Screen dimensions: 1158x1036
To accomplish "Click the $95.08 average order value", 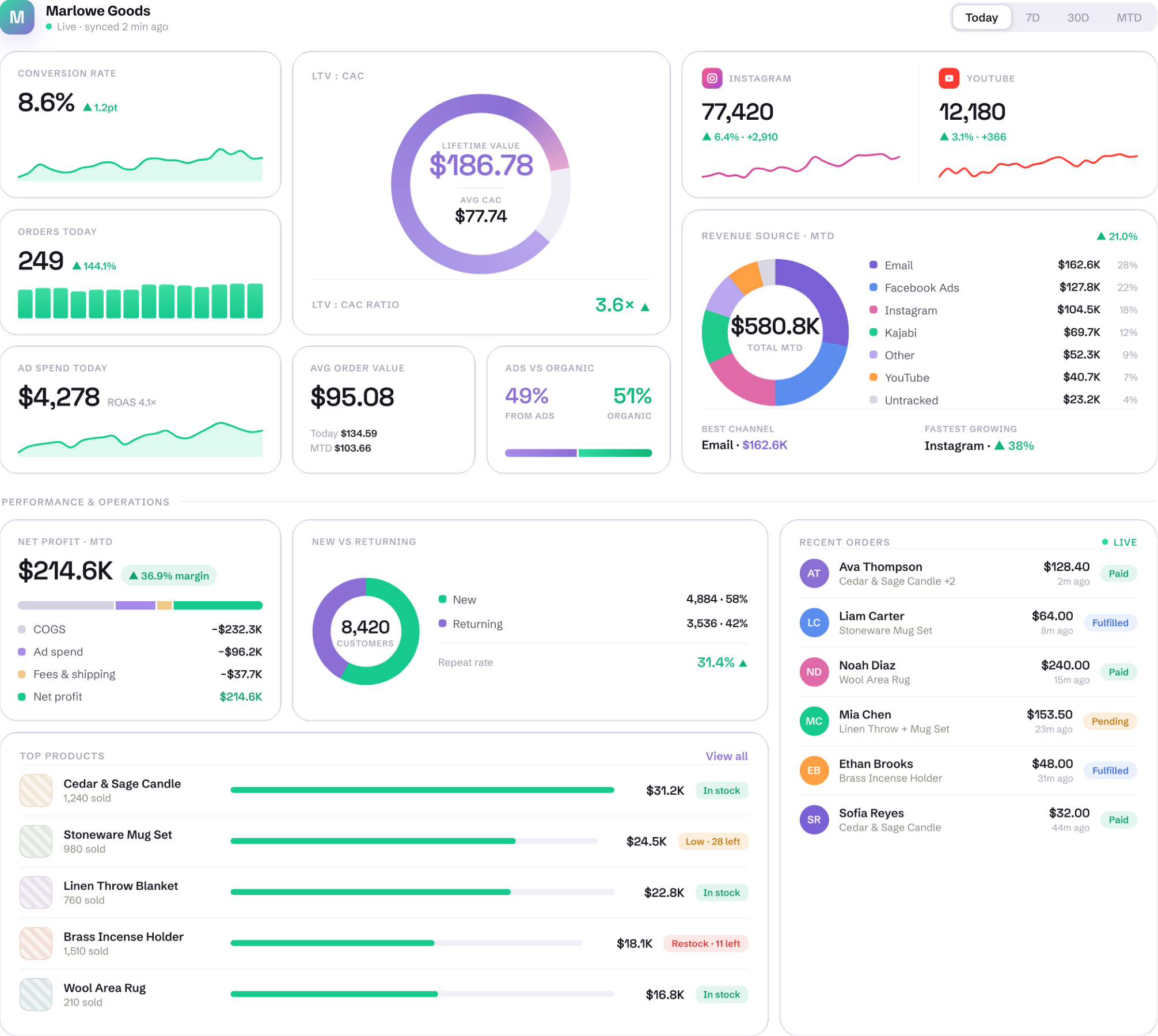I will (x=352, y=397).
